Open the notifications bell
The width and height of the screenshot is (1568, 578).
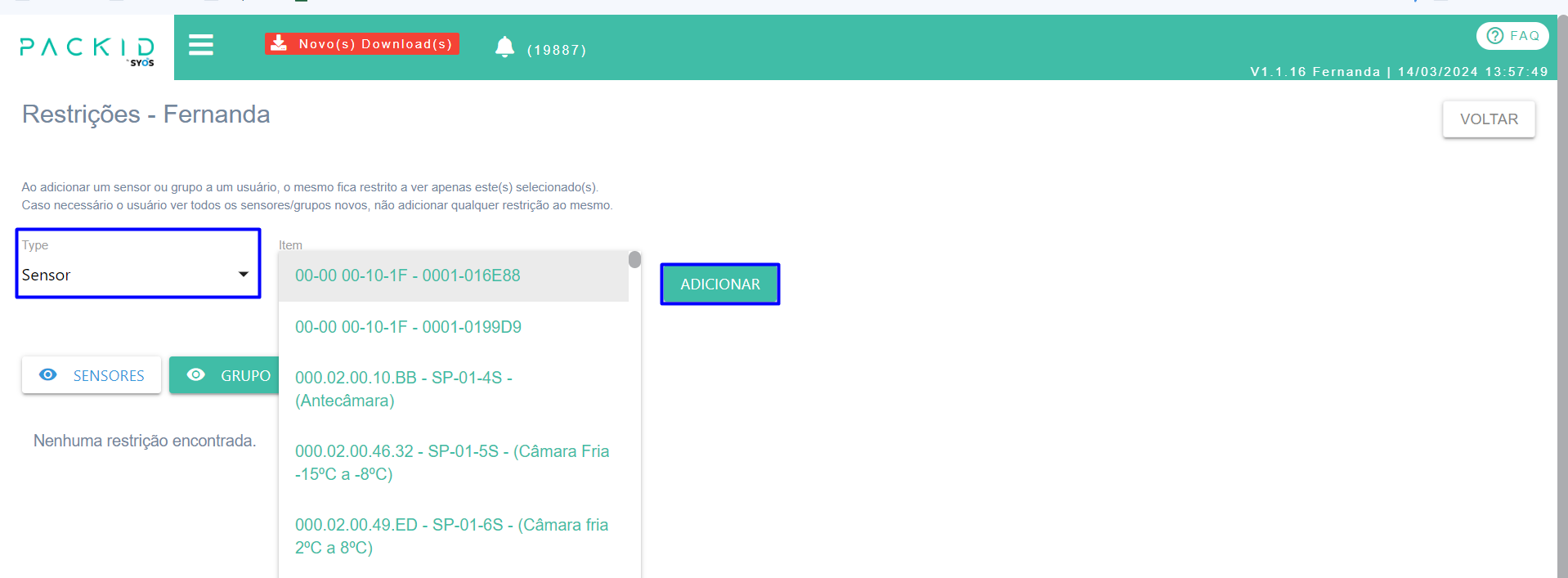(x=504, y=47)
